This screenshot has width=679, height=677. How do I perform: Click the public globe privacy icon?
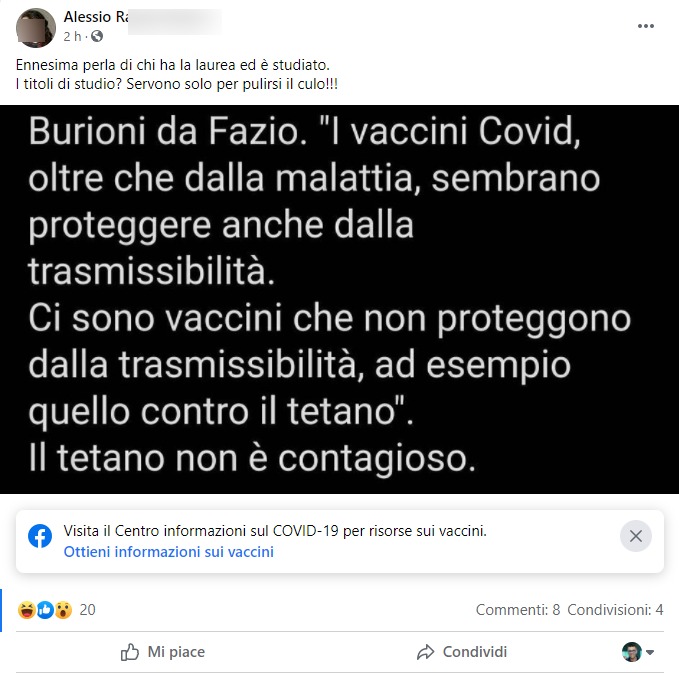coord(97,36)
